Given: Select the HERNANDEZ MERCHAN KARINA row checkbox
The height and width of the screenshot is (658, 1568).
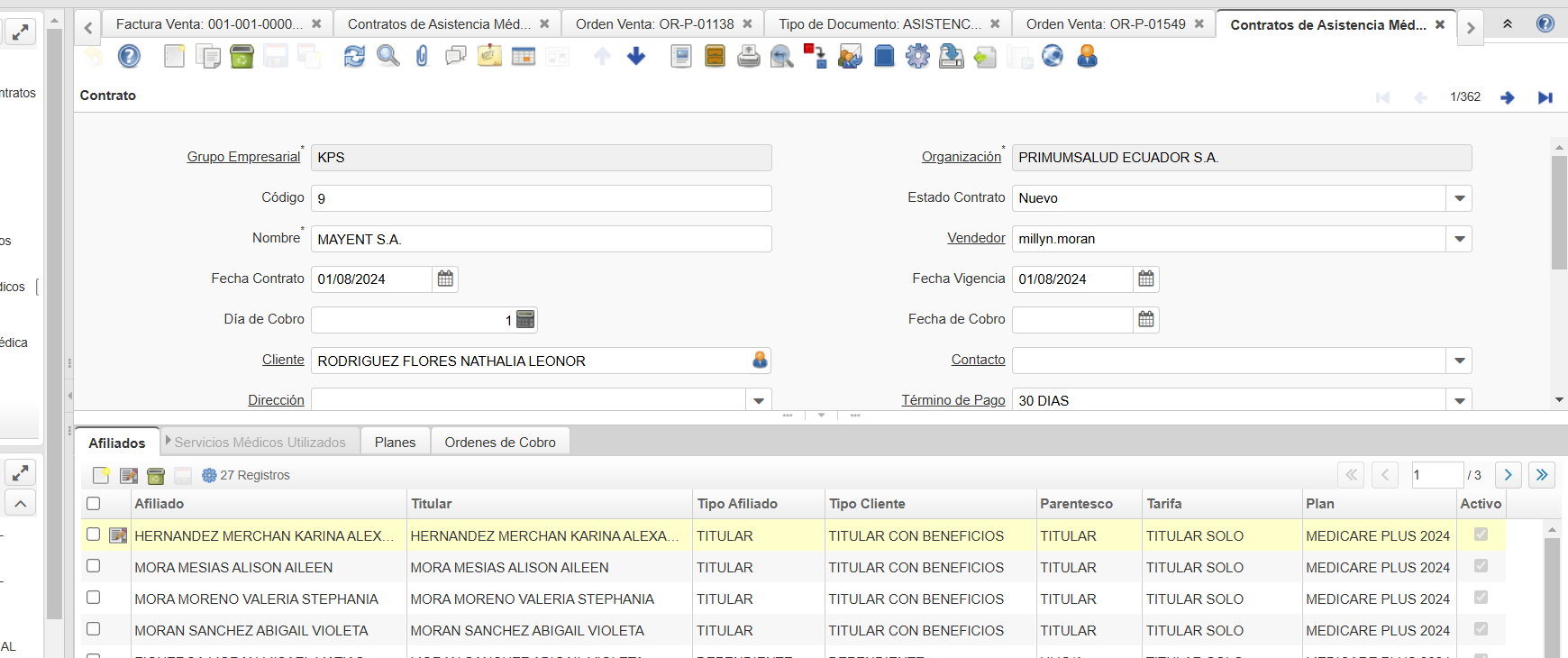Looking at the screenshot, I should tap(94, 535).
